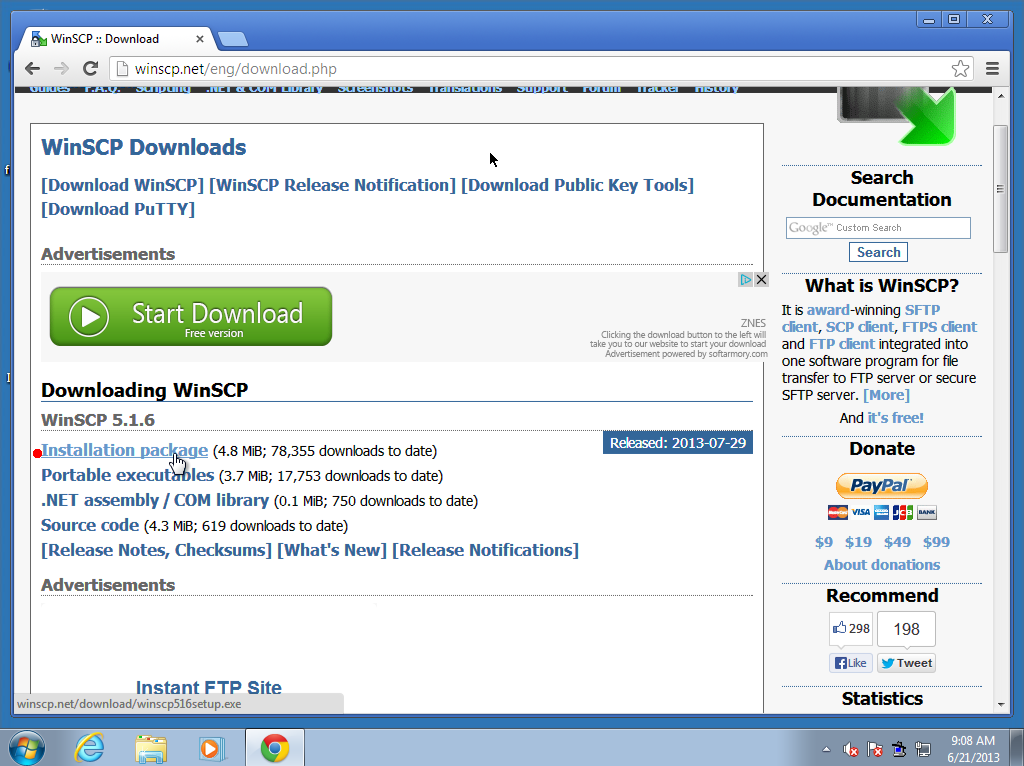Image resolution: width=1024 pixels, height=766 pixels.
Task: Reload the page with the refresh icon
Action: pyautogui.click(x=91, y=69)
